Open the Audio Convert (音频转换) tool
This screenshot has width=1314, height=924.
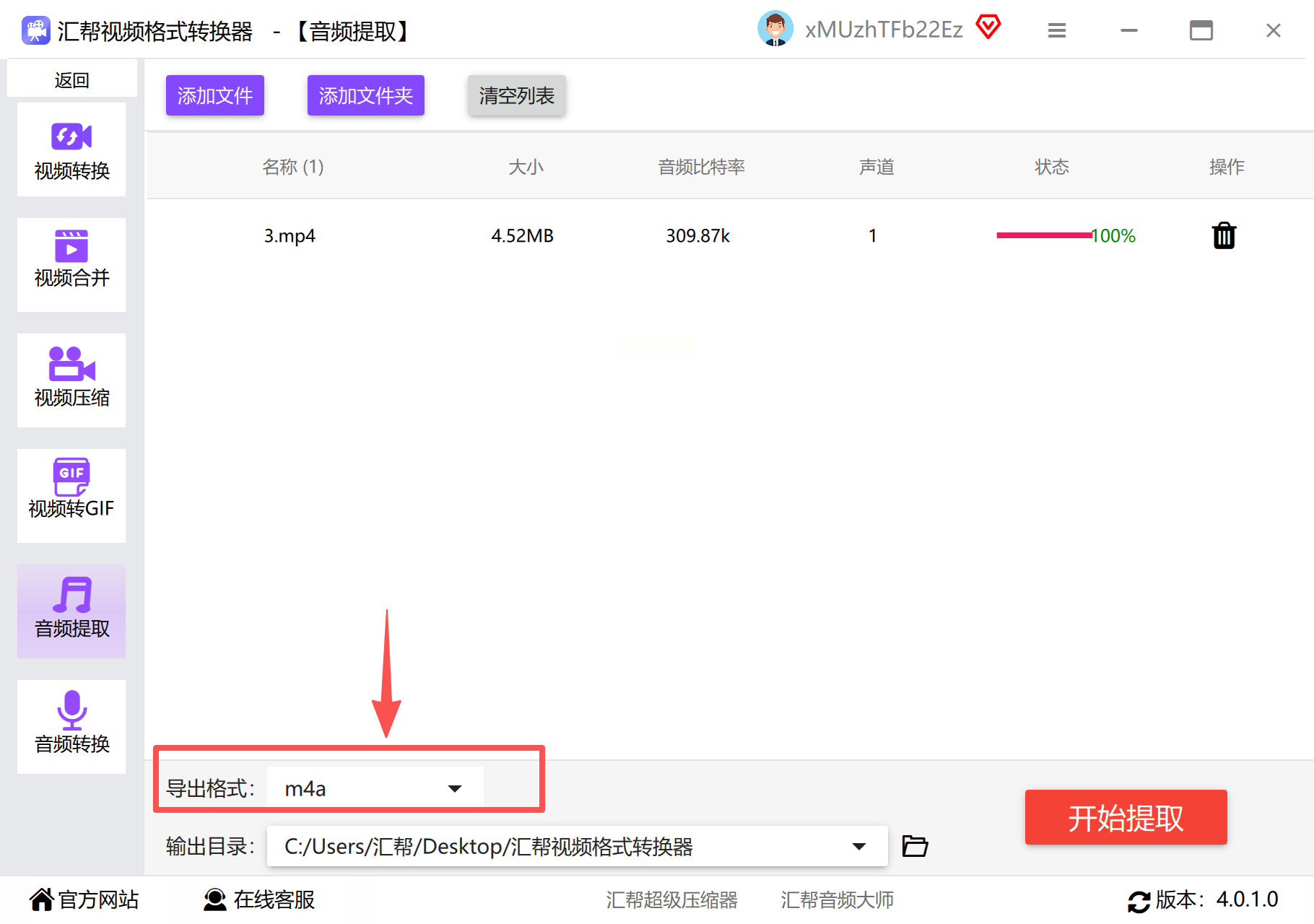click(x=71, y=727)
